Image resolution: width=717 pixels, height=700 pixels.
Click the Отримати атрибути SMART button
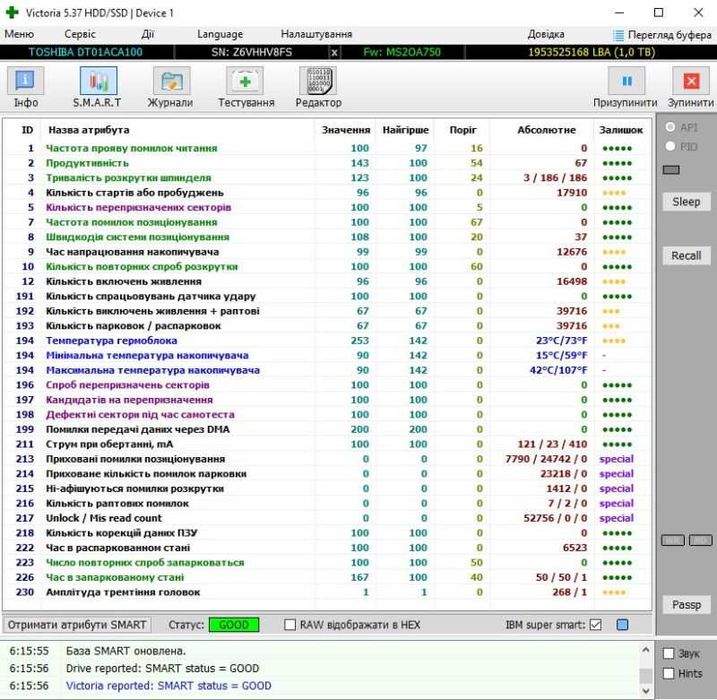coord(77,625)
